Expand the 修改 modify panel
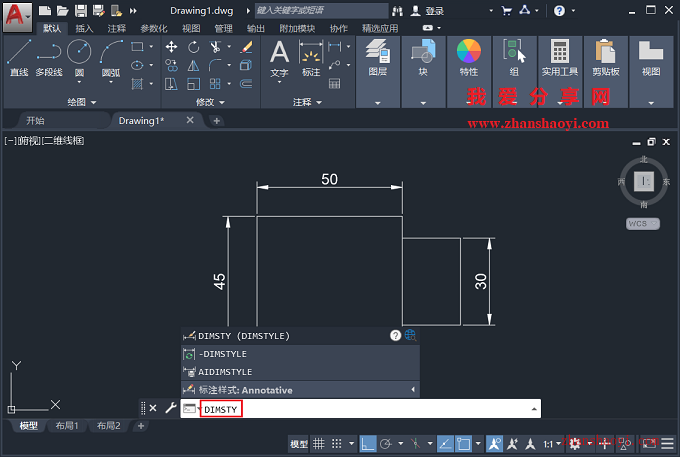 coord(210,102)
